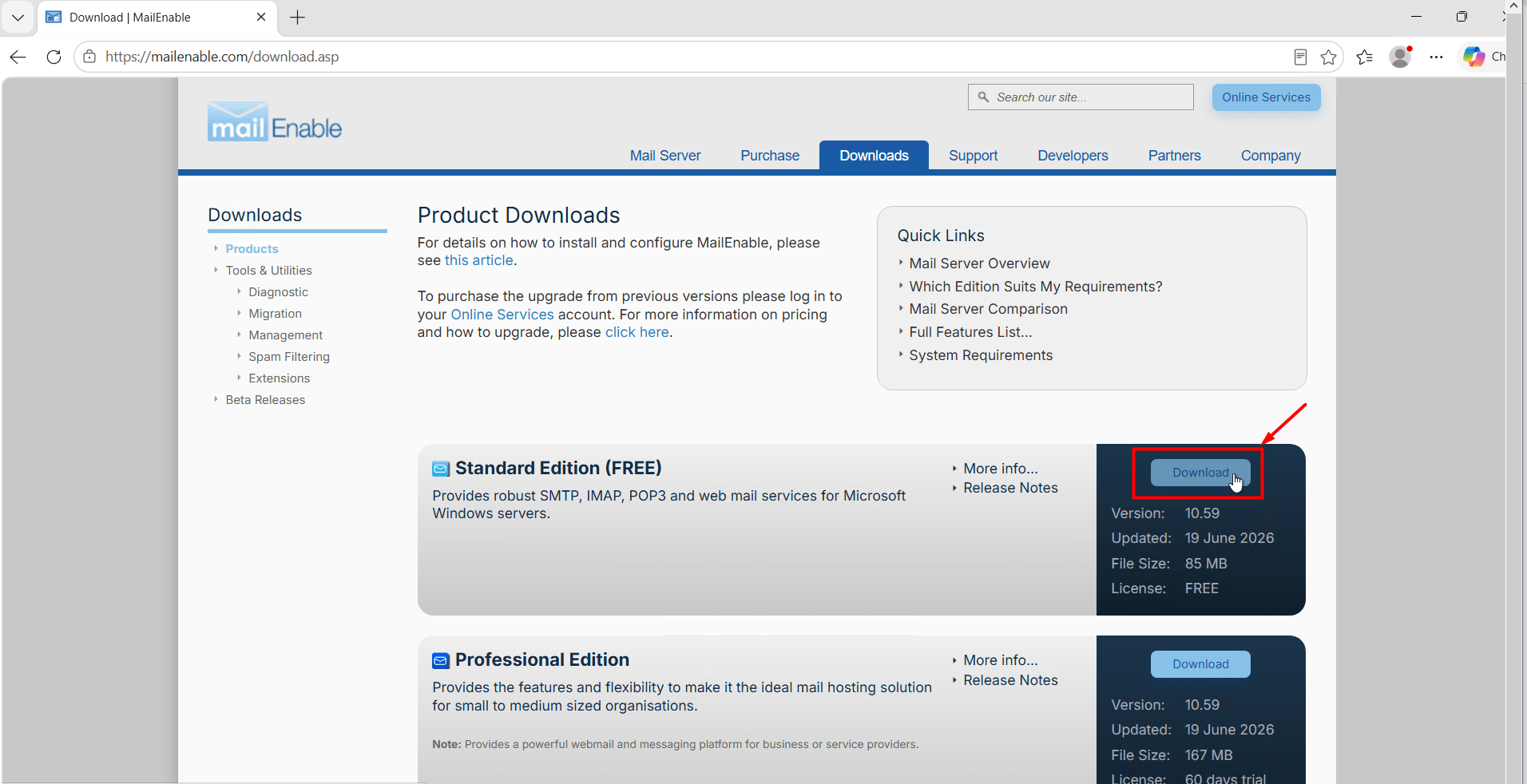
Task: Open the Company menu
Action: pos(1271,156)
